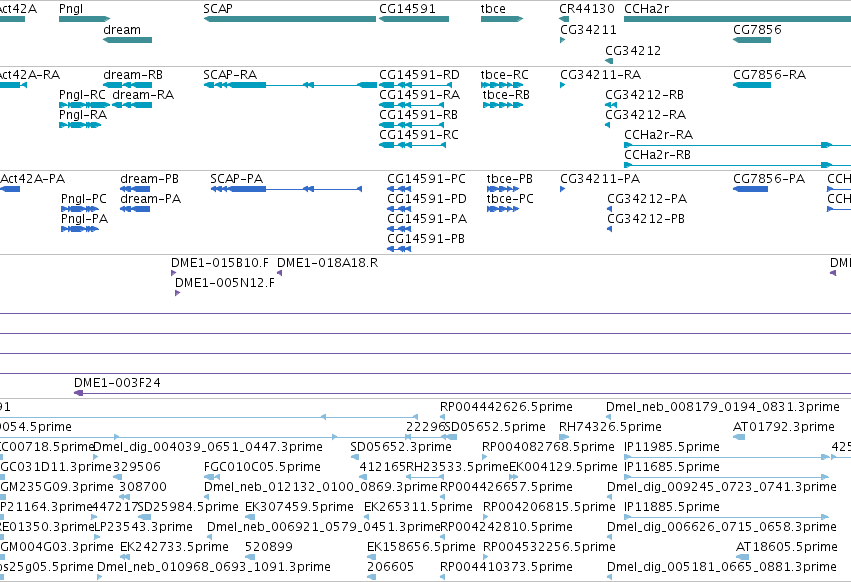Click protein label CG7856-PA
Viewport: 851px width, 582px height.
pos(769,179)
